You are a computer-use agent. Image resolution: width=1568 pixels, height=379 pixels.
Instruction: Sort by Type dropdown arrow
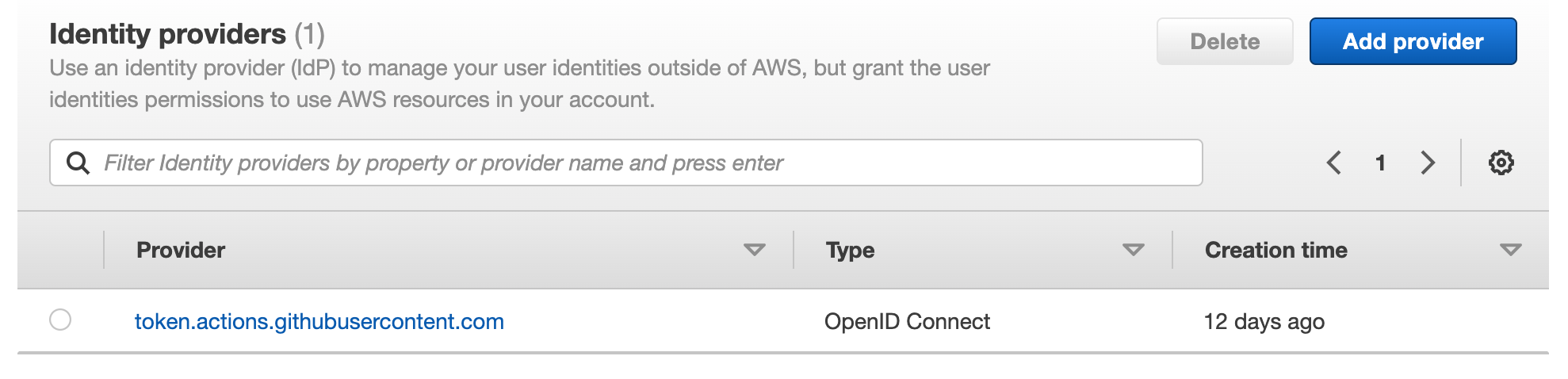coord(1134,251)
